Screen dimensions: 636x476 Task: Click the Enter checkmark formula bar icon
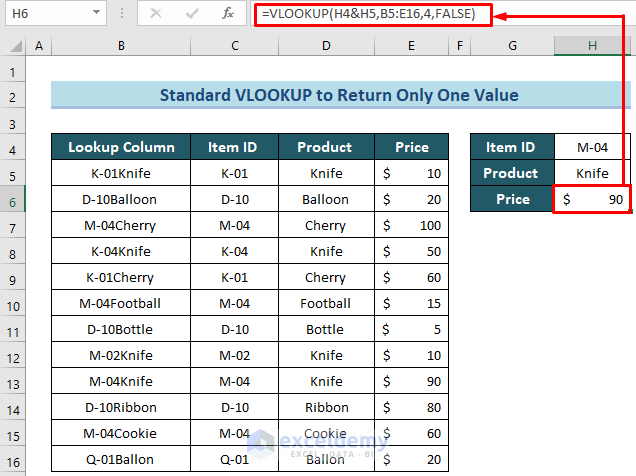pos(192,14)
